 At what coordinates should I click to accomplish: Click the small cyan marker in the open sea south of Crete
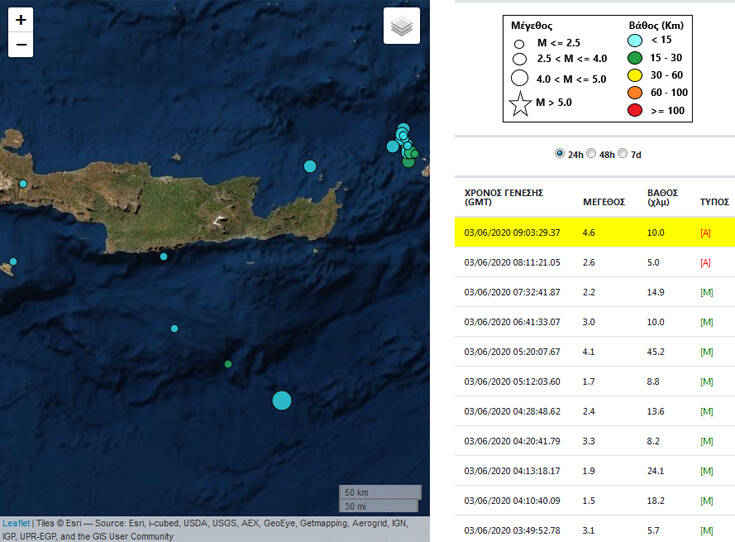tap(174, 329)
